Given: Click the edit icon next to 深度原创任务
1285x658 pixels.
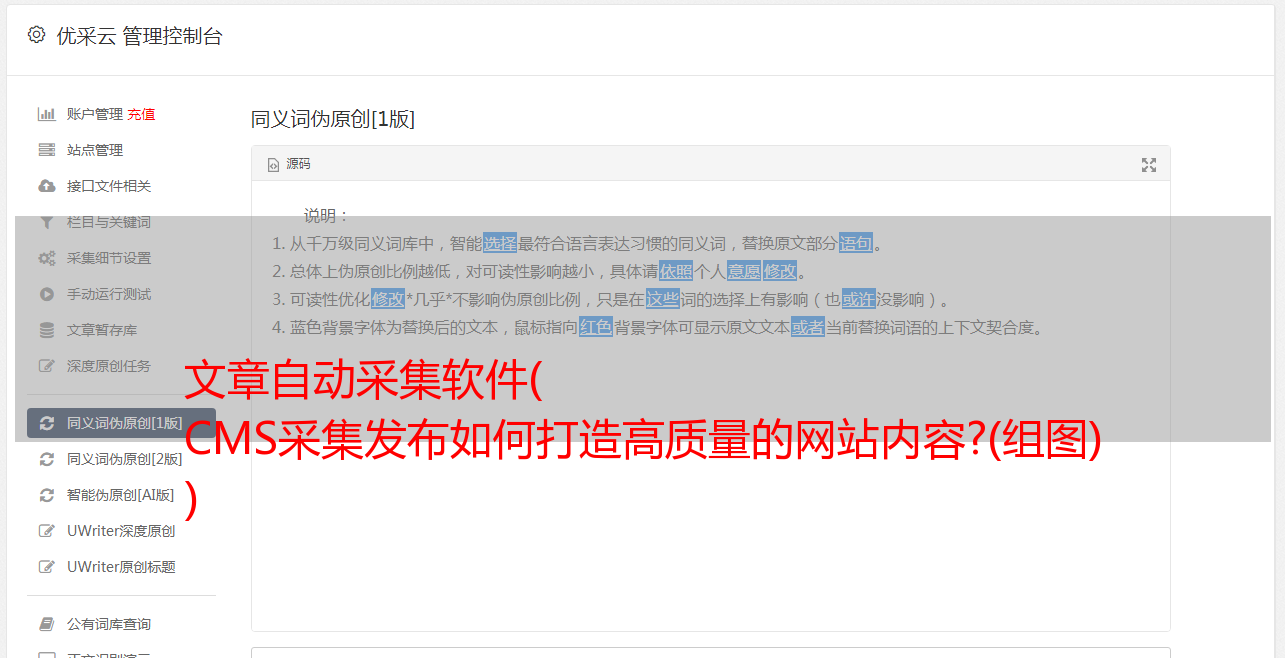Looking at the screenshot, I should click(46, 366).
